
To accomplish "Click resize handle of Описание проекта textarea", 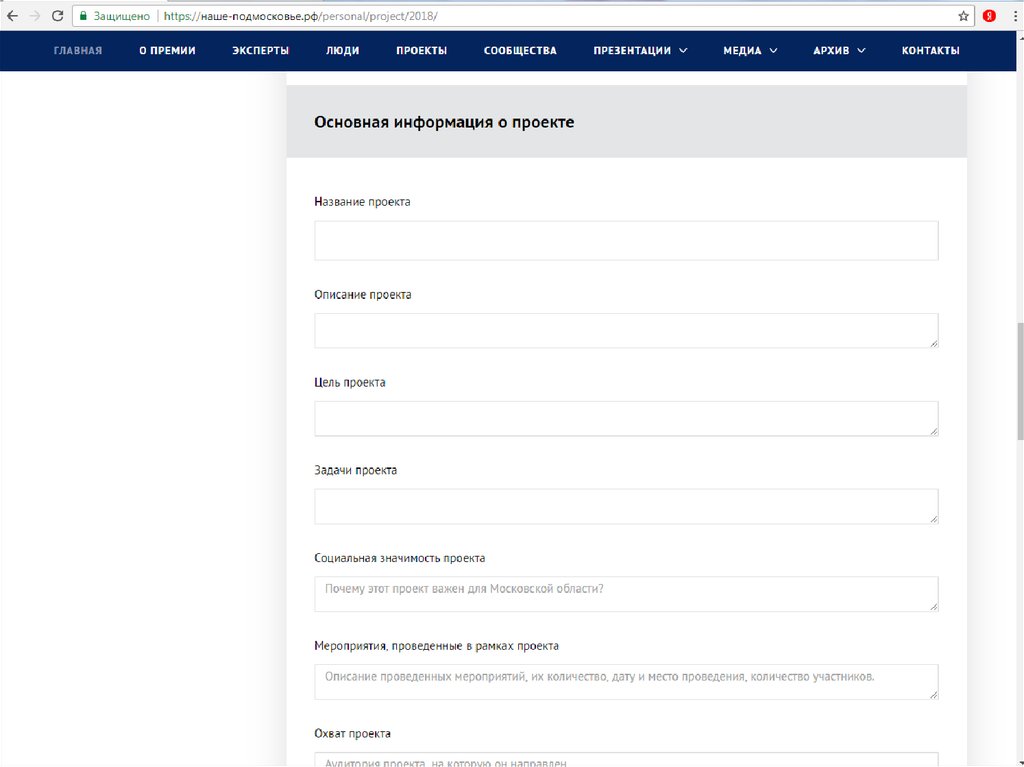I will [x=934, y=343].
